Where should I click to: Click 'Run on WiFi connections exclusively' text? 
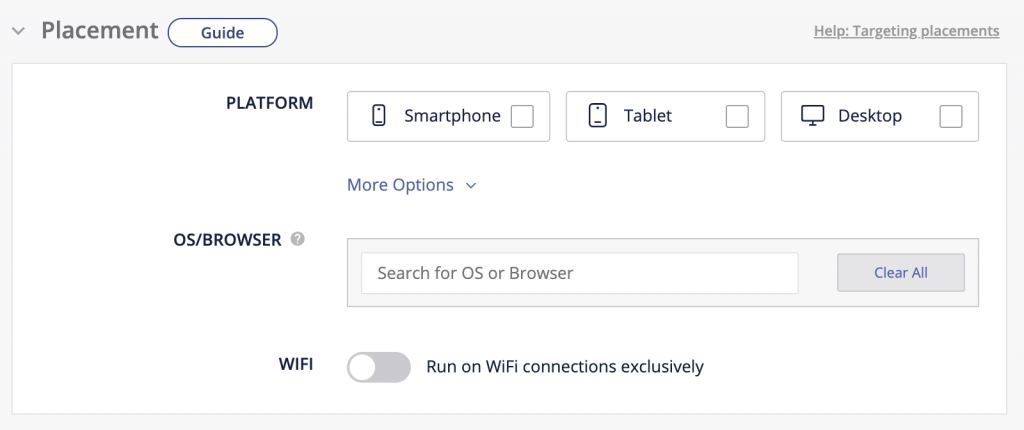point(565,367)
